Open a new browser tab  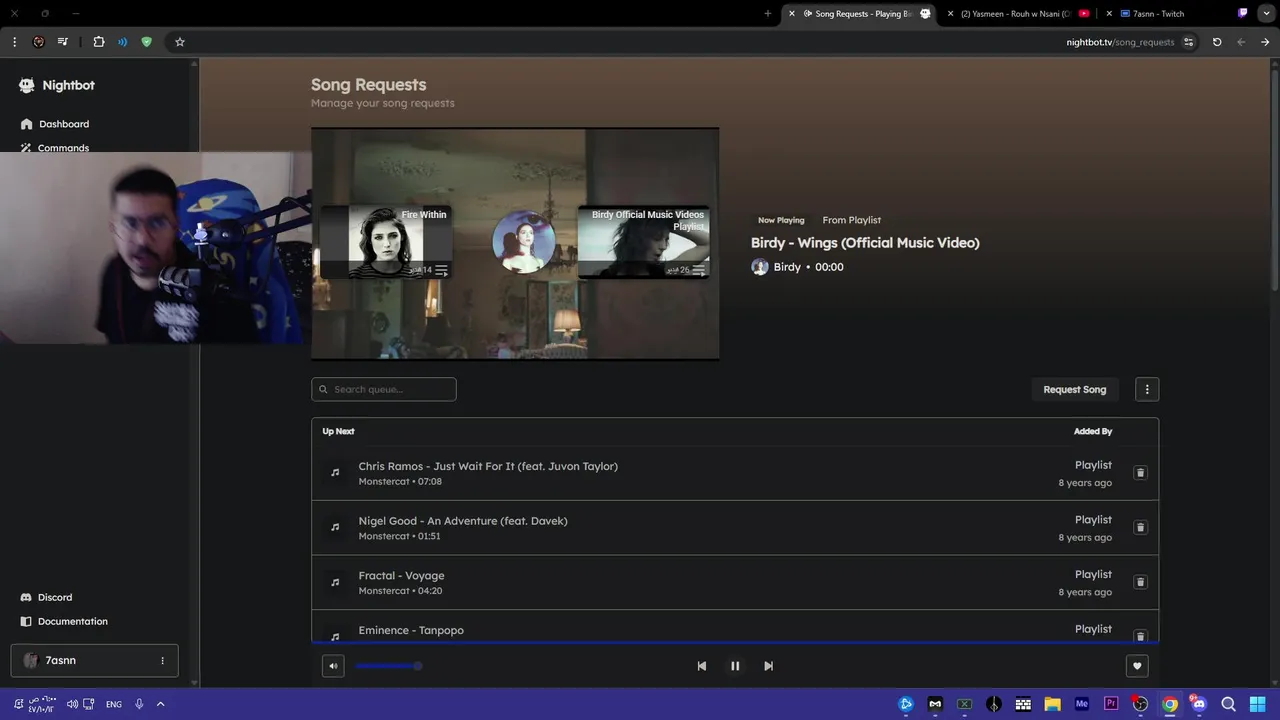point(767,14)
